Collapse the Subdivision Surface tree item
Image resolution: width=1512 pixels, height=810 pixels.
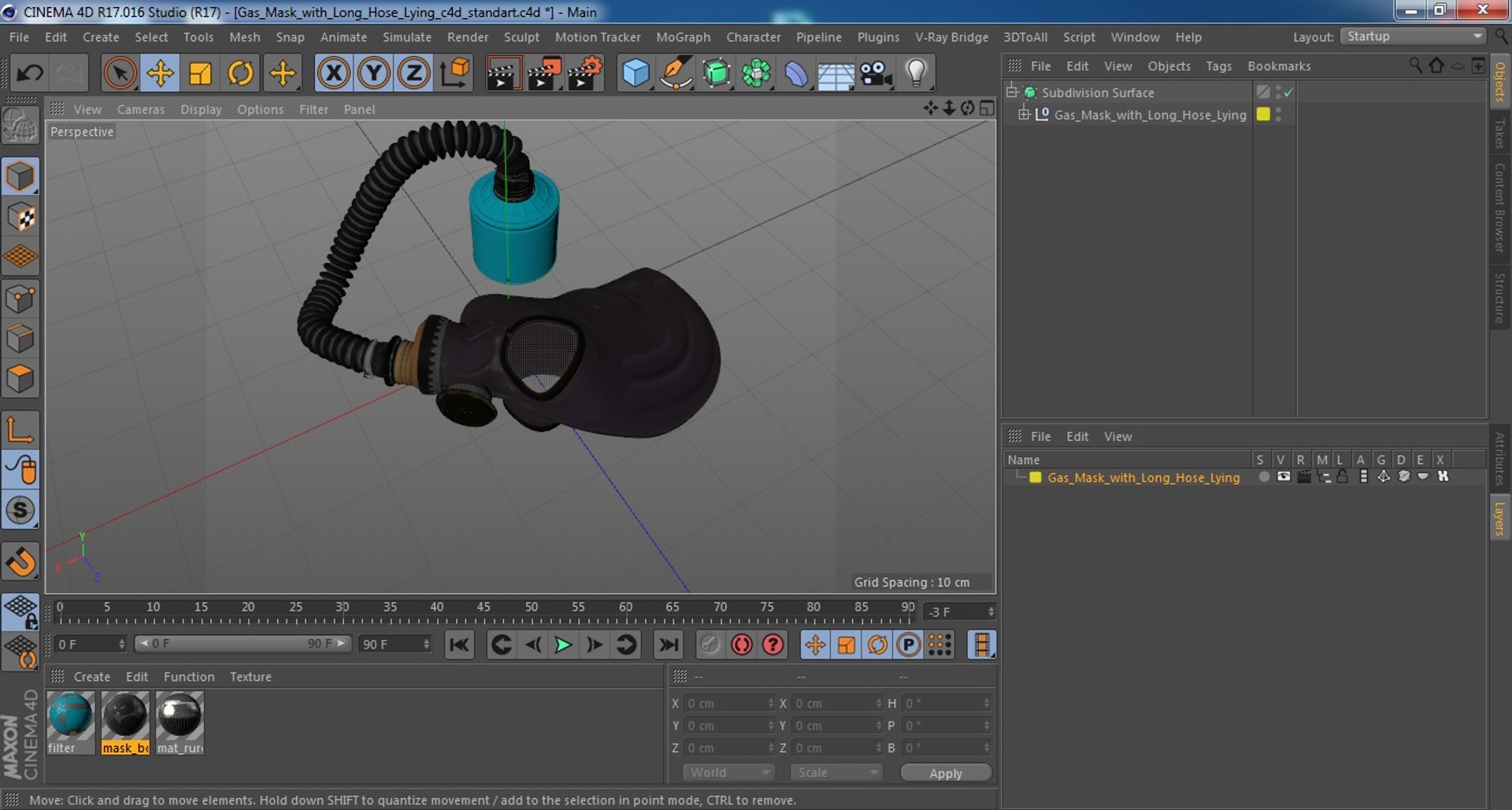click(x=1012, y=91)
